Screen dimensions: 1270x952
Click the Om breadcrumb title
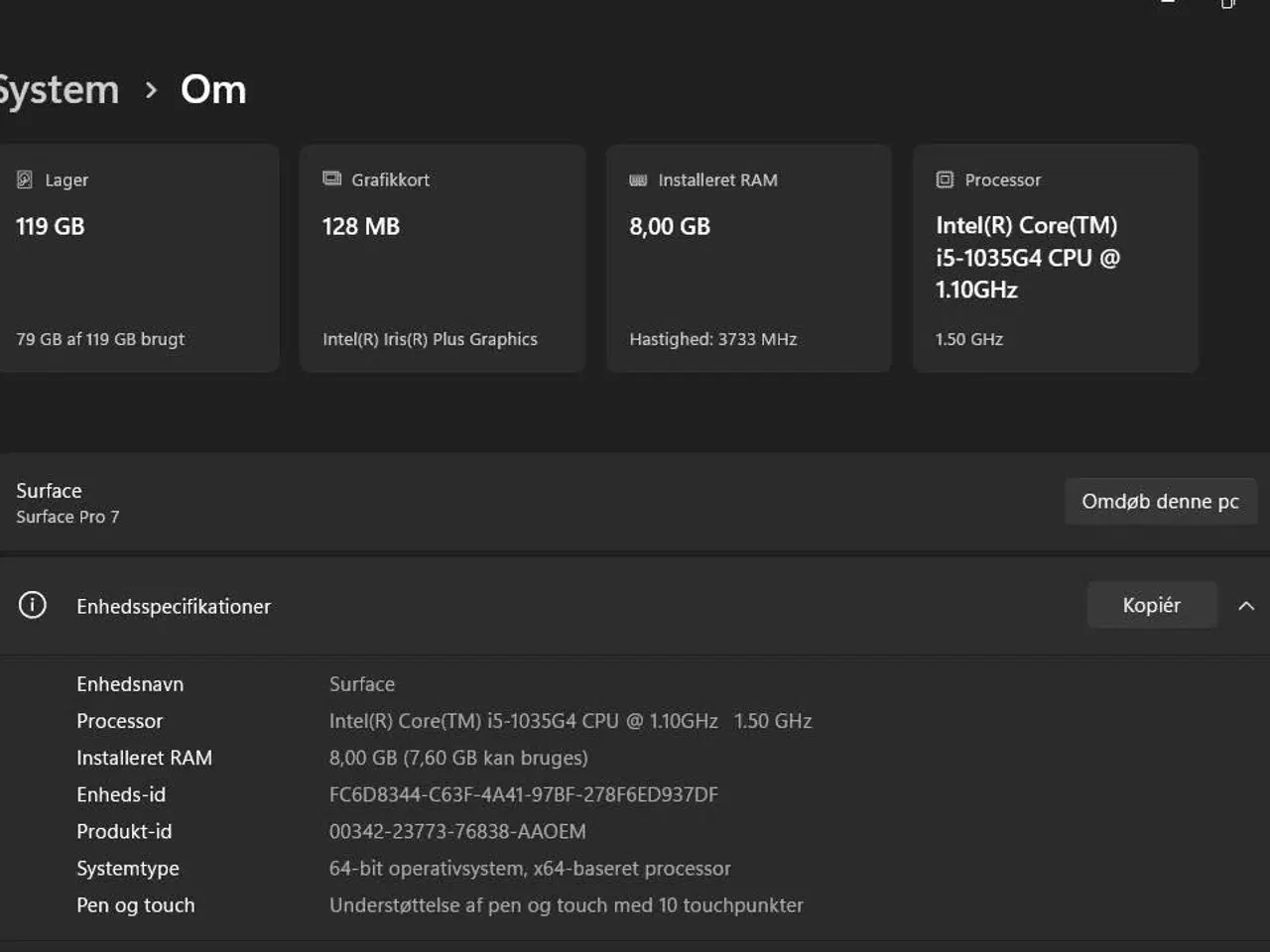point(213,89)
